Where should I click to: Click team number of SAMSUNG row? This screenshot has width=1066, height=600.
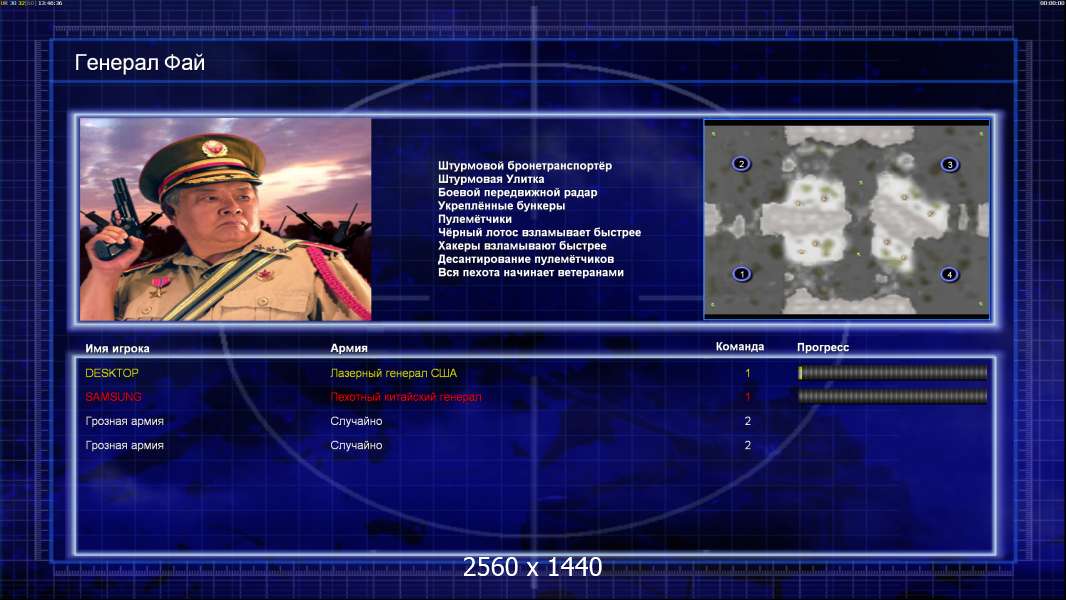[748, 397]
